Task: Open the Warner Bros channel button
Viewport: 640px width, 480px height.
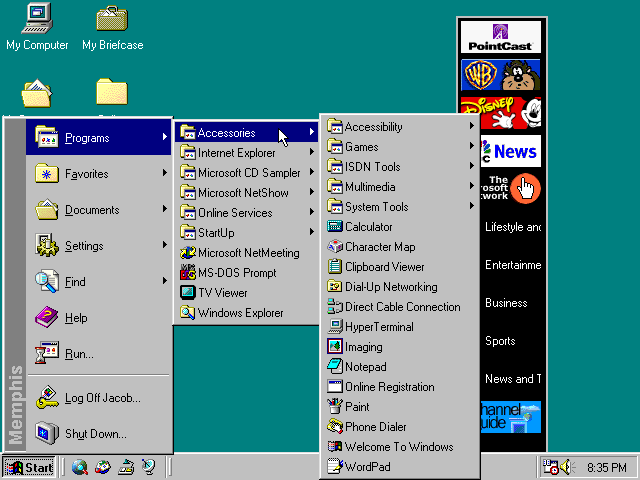Action: 501,75
